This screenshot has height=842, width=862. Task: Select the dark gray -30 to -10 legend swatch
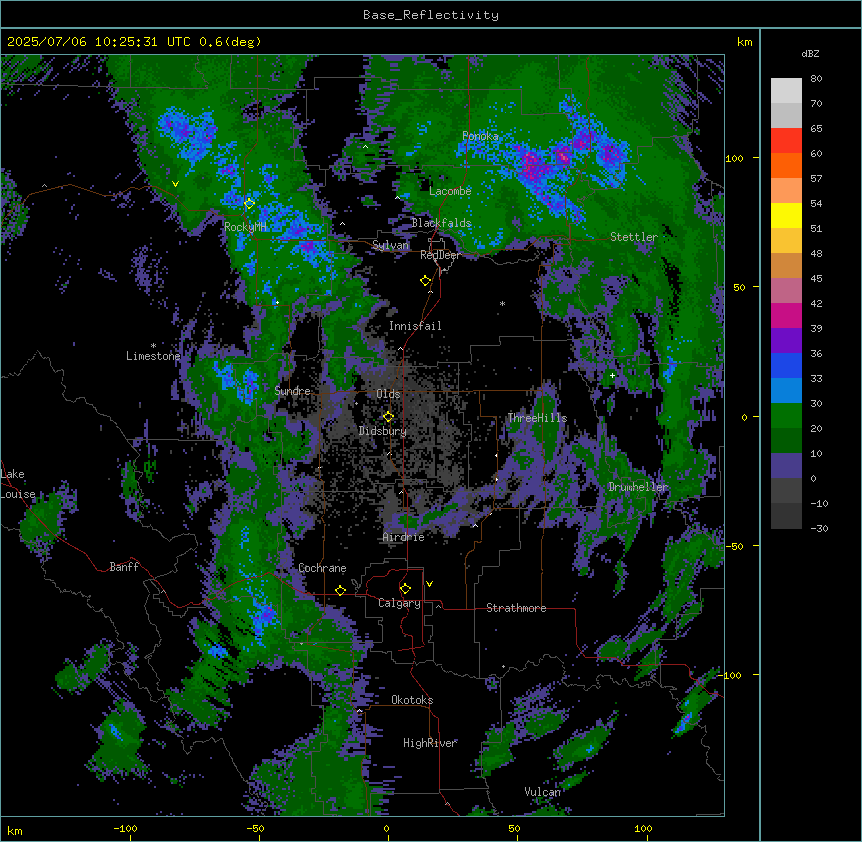click(786, 516)
